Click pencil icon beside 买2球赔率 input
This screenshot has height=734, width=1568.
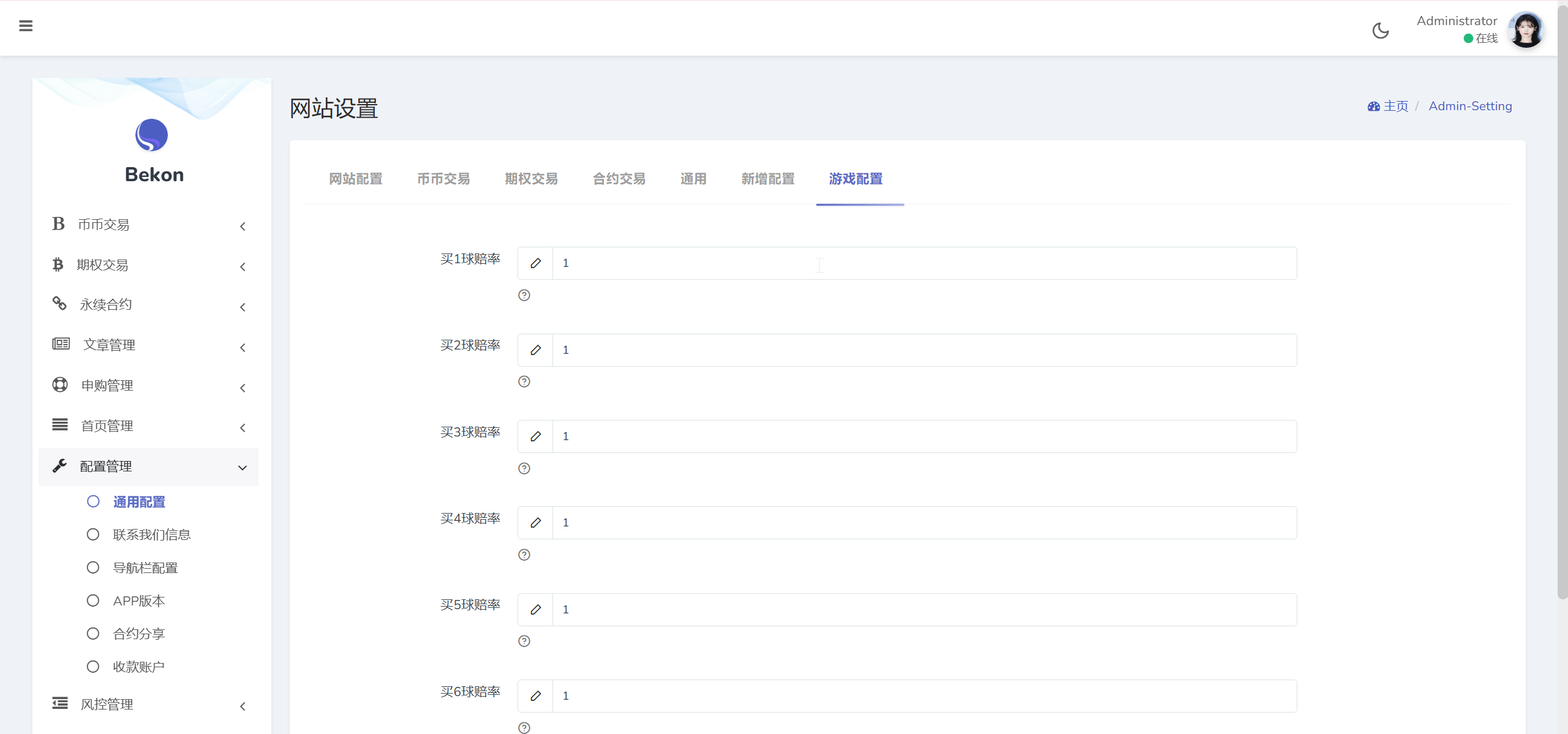point(535,350)
